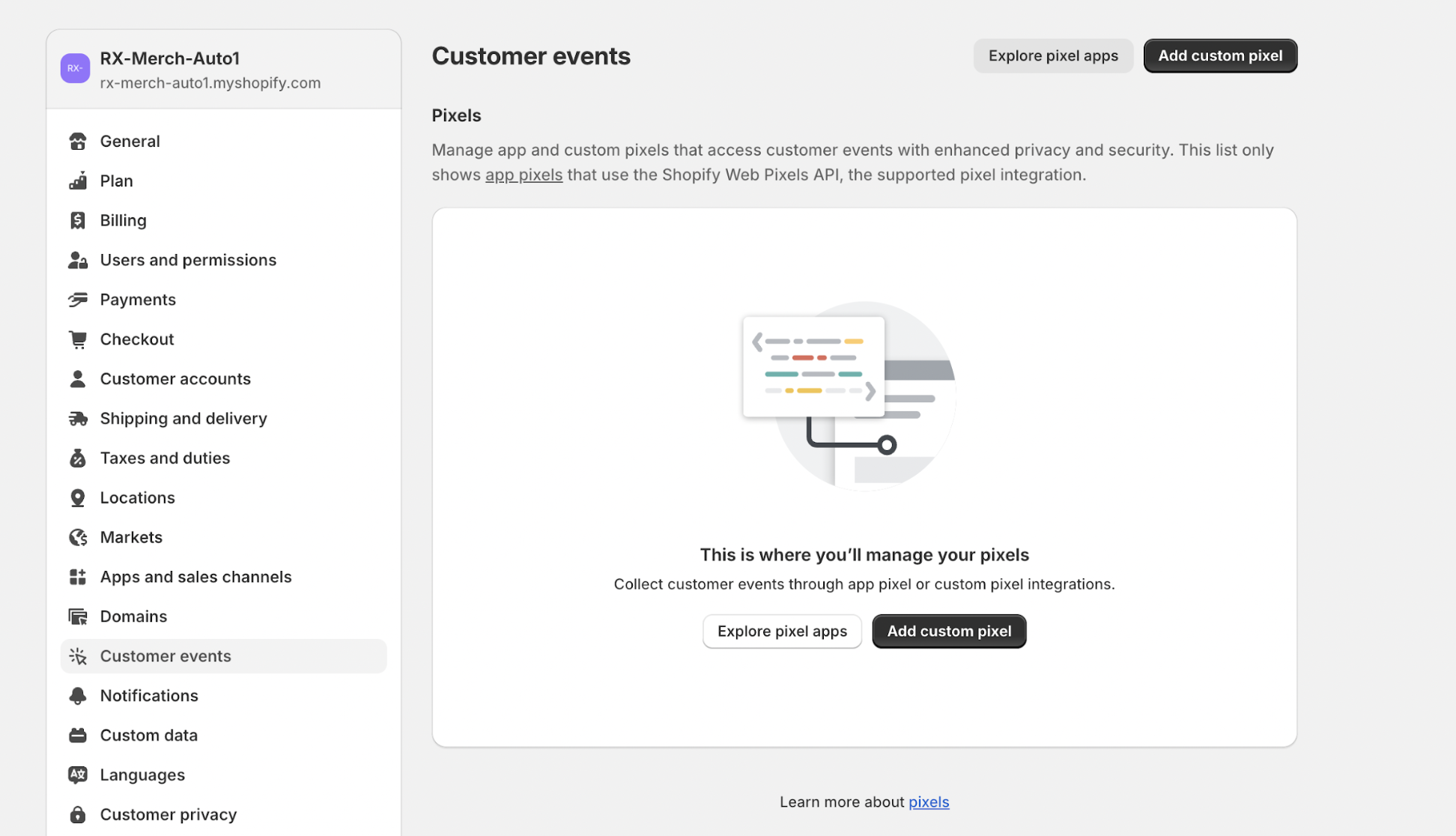Viewport: 1456px width, 836px height.
Task: Open Notifications via the bell icon
Action: [78, 695]
